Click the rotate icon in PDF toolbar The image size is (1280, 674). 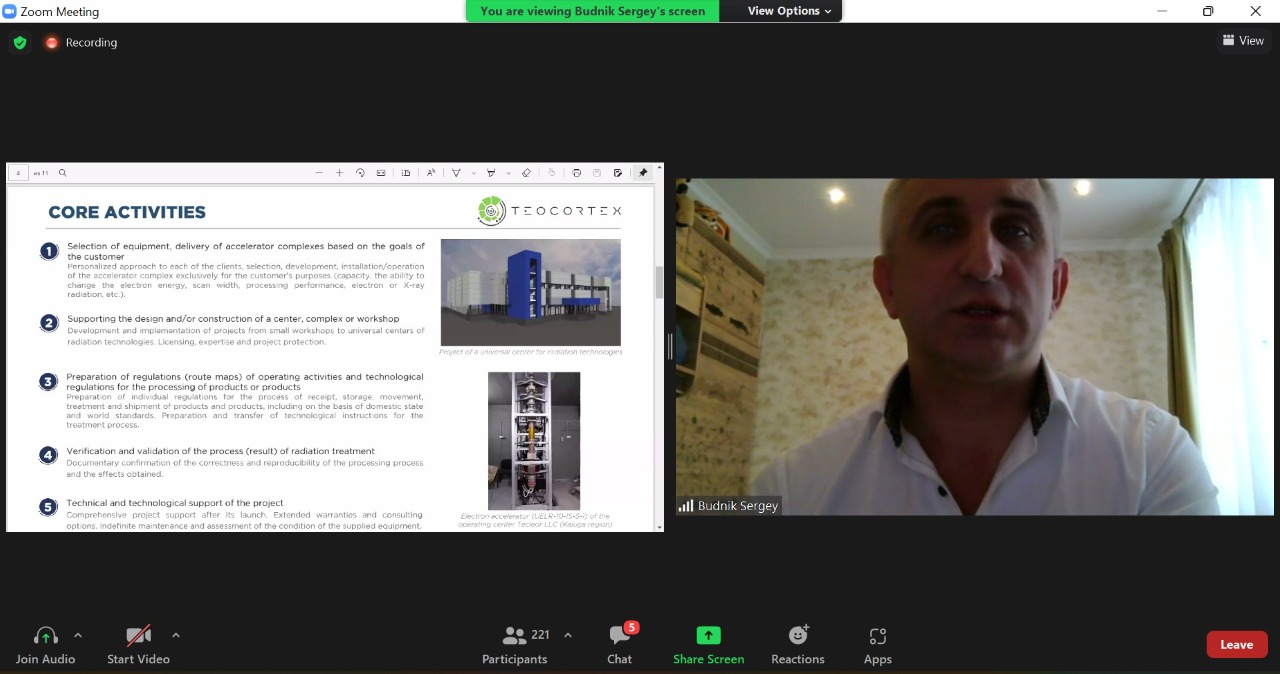click(x=360, y=173)
